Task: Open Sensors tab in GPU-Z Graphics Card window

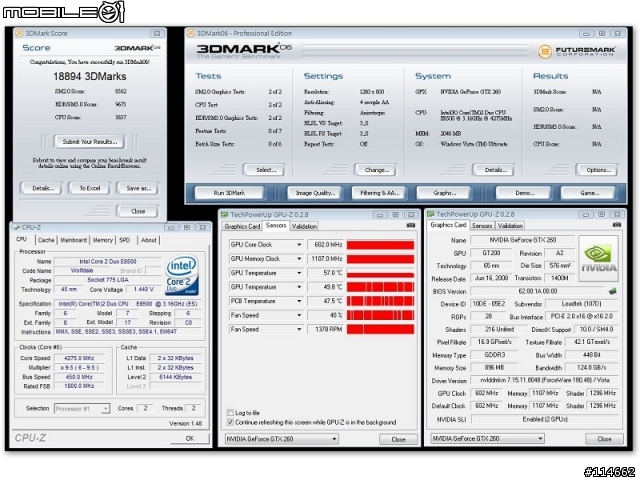Action: point(482,226)
